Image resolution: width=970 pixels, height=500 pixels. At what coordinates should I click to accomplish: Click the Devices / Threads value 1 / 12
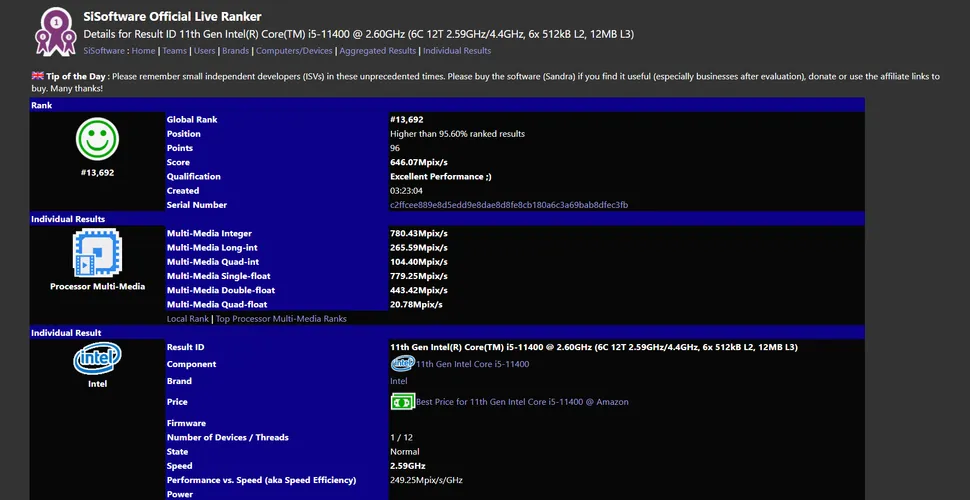[401, 438]
